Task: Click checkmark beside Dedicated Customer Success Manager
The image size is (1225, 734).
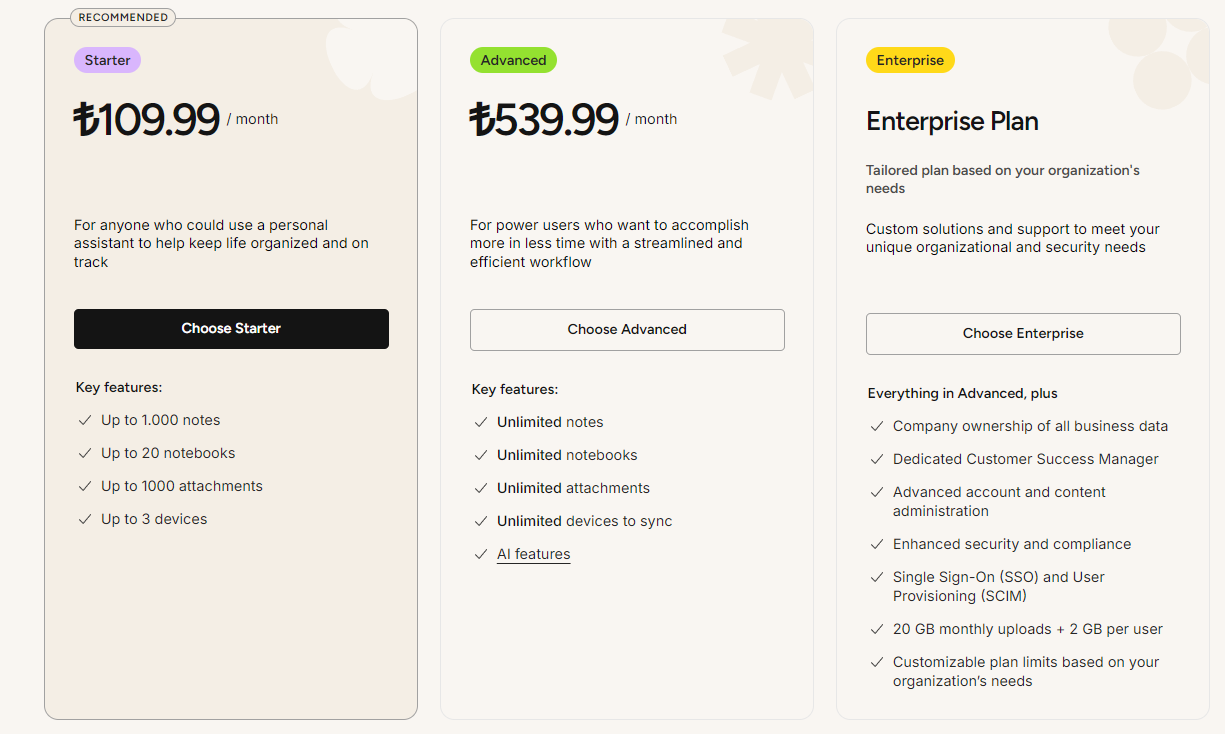Action: [877, 460]
